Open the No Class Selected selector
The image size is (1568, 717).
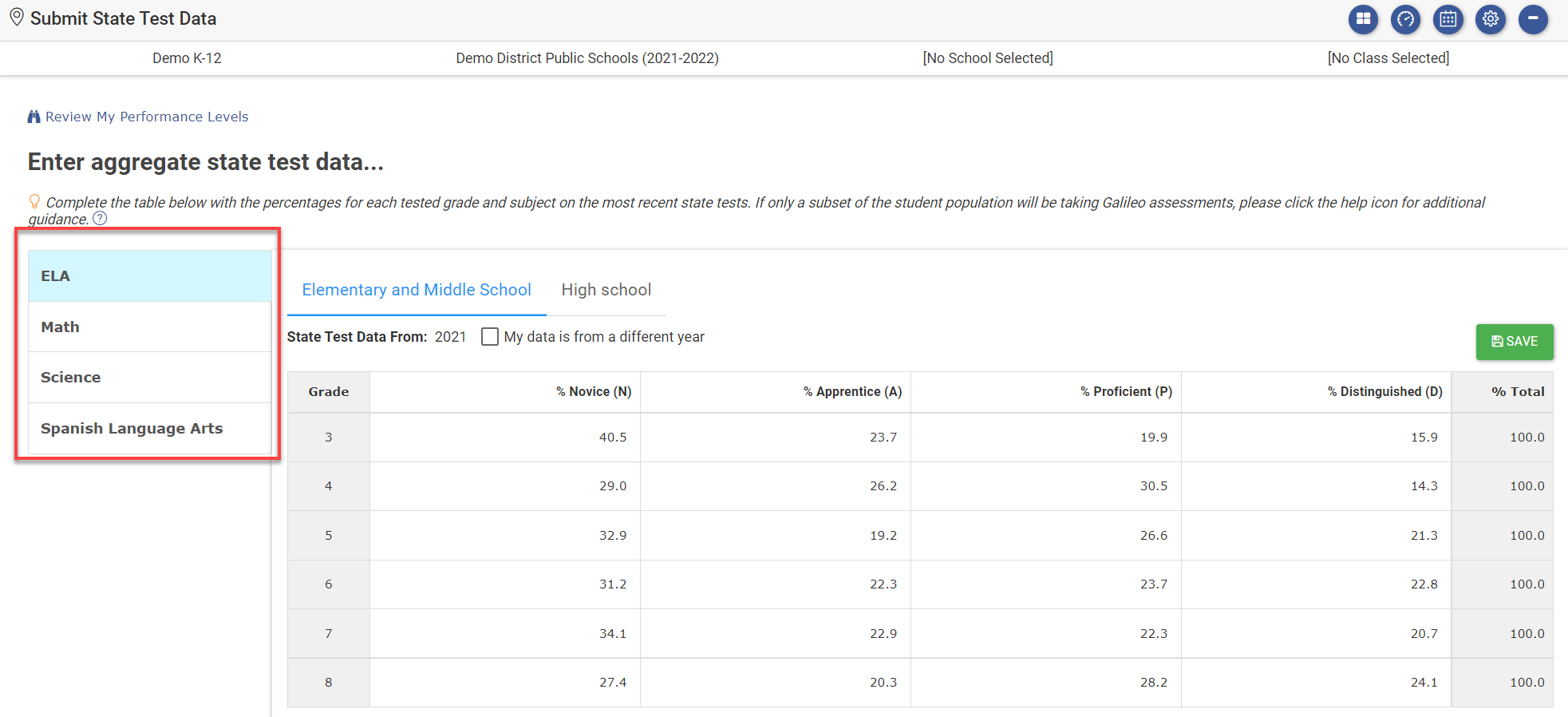point(1388,58)
